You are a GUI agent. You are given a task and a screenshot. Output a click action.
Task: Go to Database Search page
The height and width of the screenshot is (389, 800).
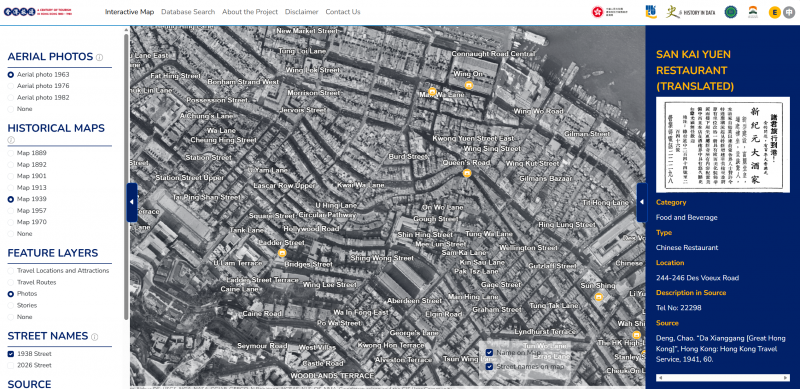click(188, 12)
